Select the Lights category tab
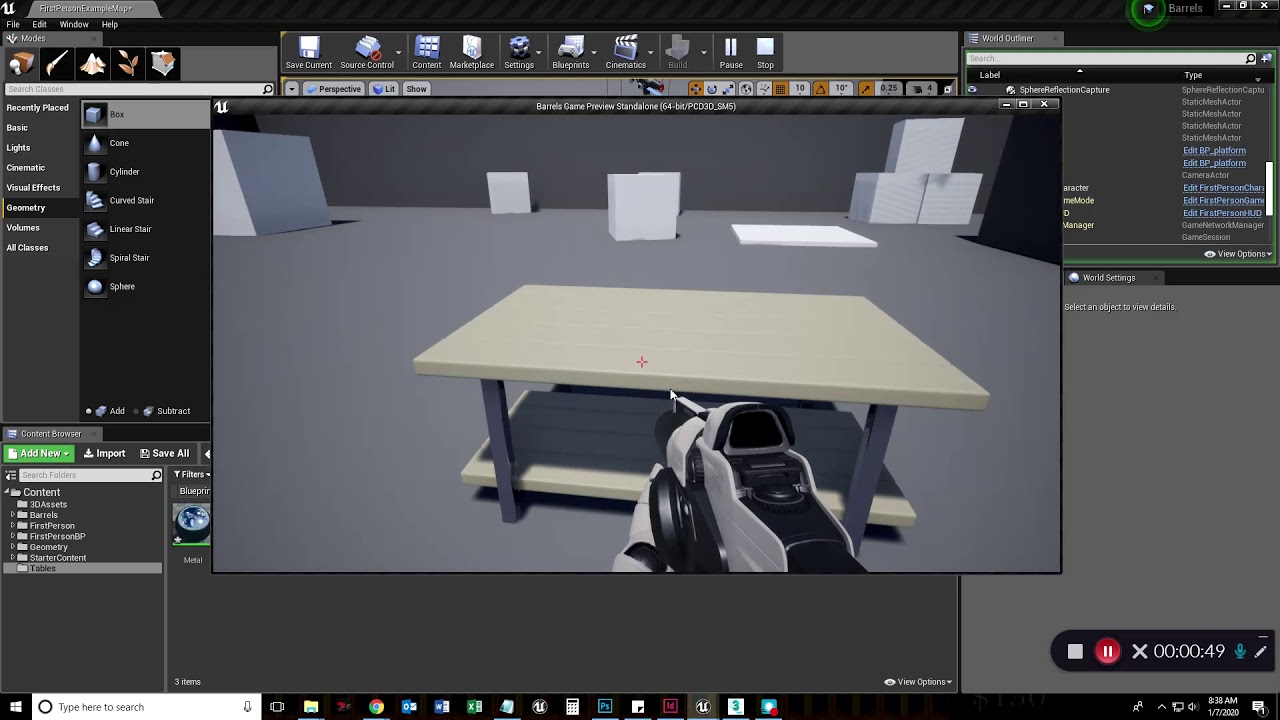This screenshot has width=1280, height=720. point(19,148)
